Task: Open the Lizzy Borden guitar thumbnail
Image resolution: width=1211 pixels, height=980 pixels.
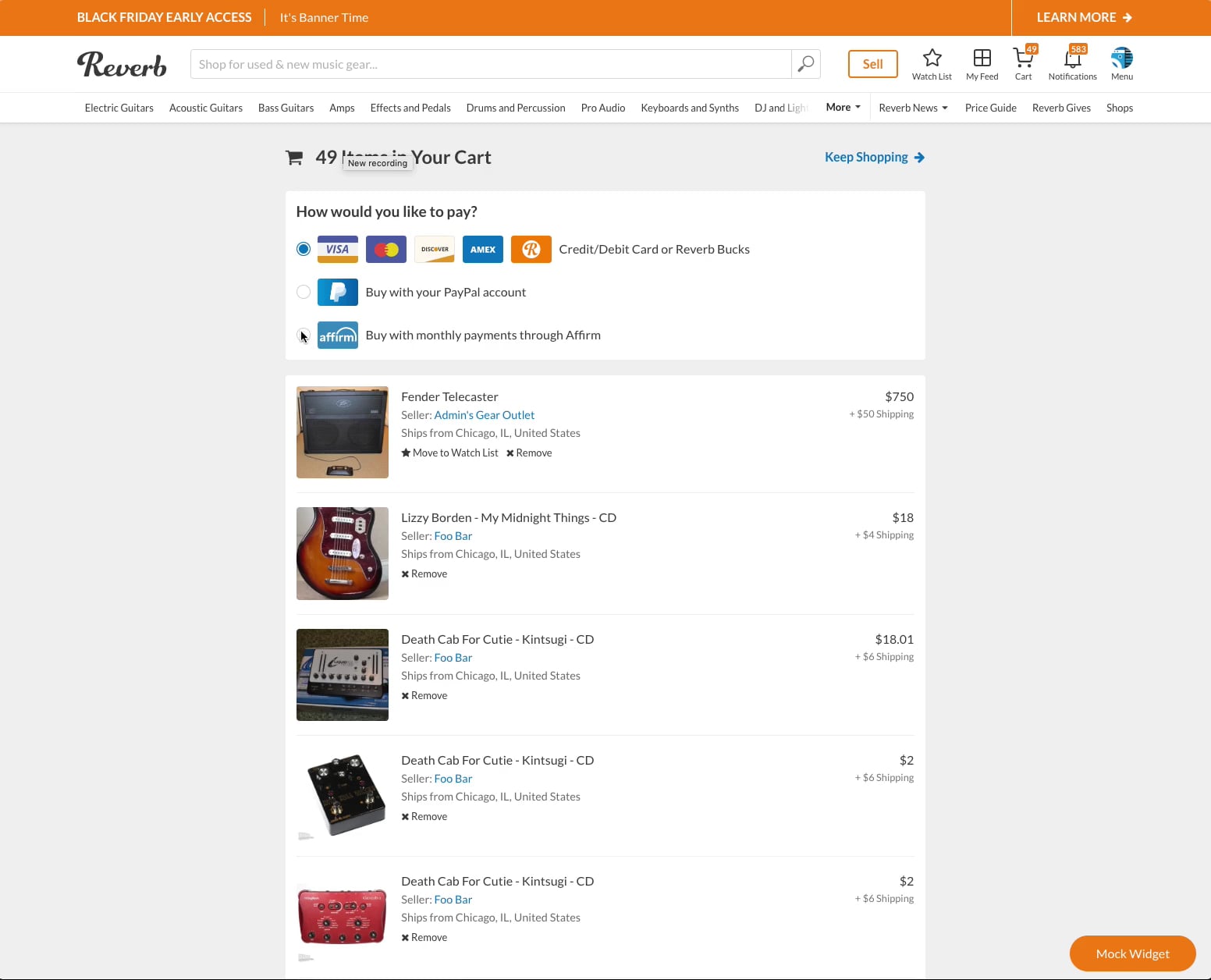Action: (x=343, y=553)
